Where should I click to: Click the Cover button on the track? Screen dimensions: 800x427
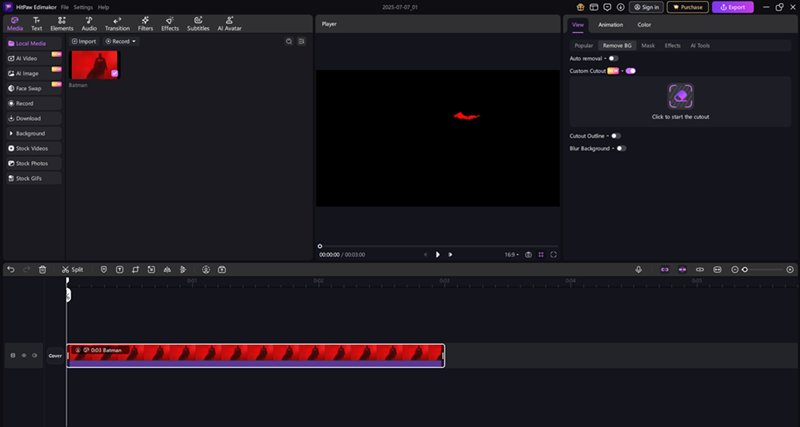pyautogui.click(x=55, y=356)
